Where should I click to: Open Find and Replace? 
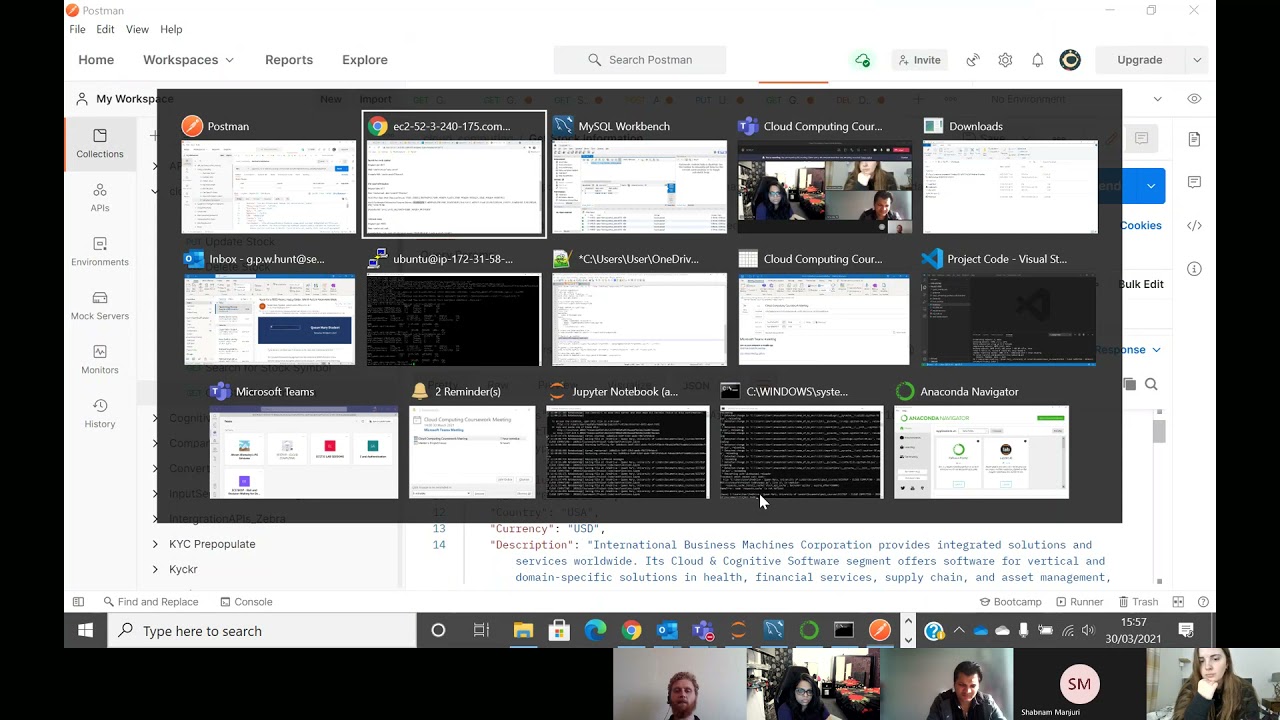pos(150,602)
